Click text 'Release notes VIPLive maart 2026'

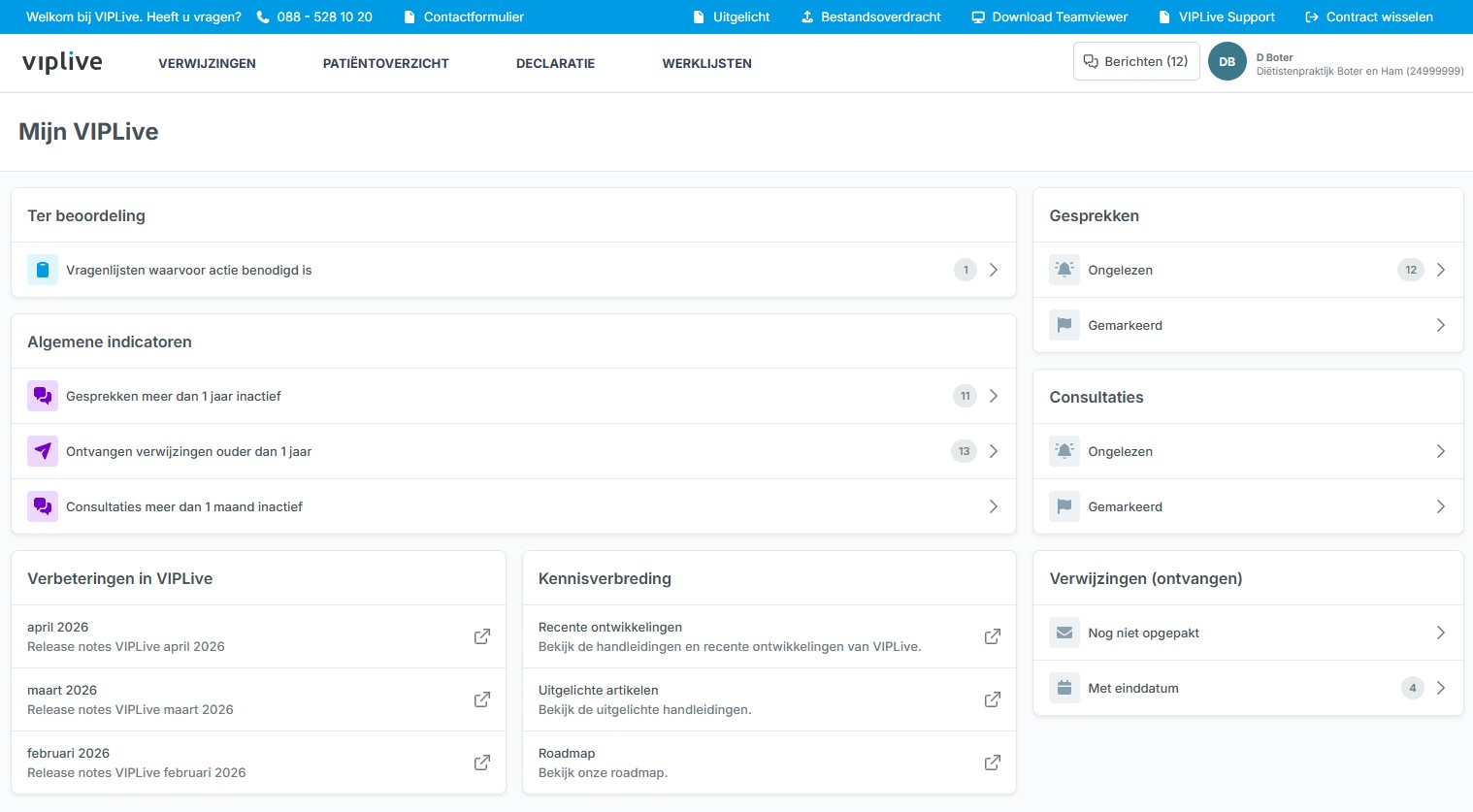click(130, 710)
